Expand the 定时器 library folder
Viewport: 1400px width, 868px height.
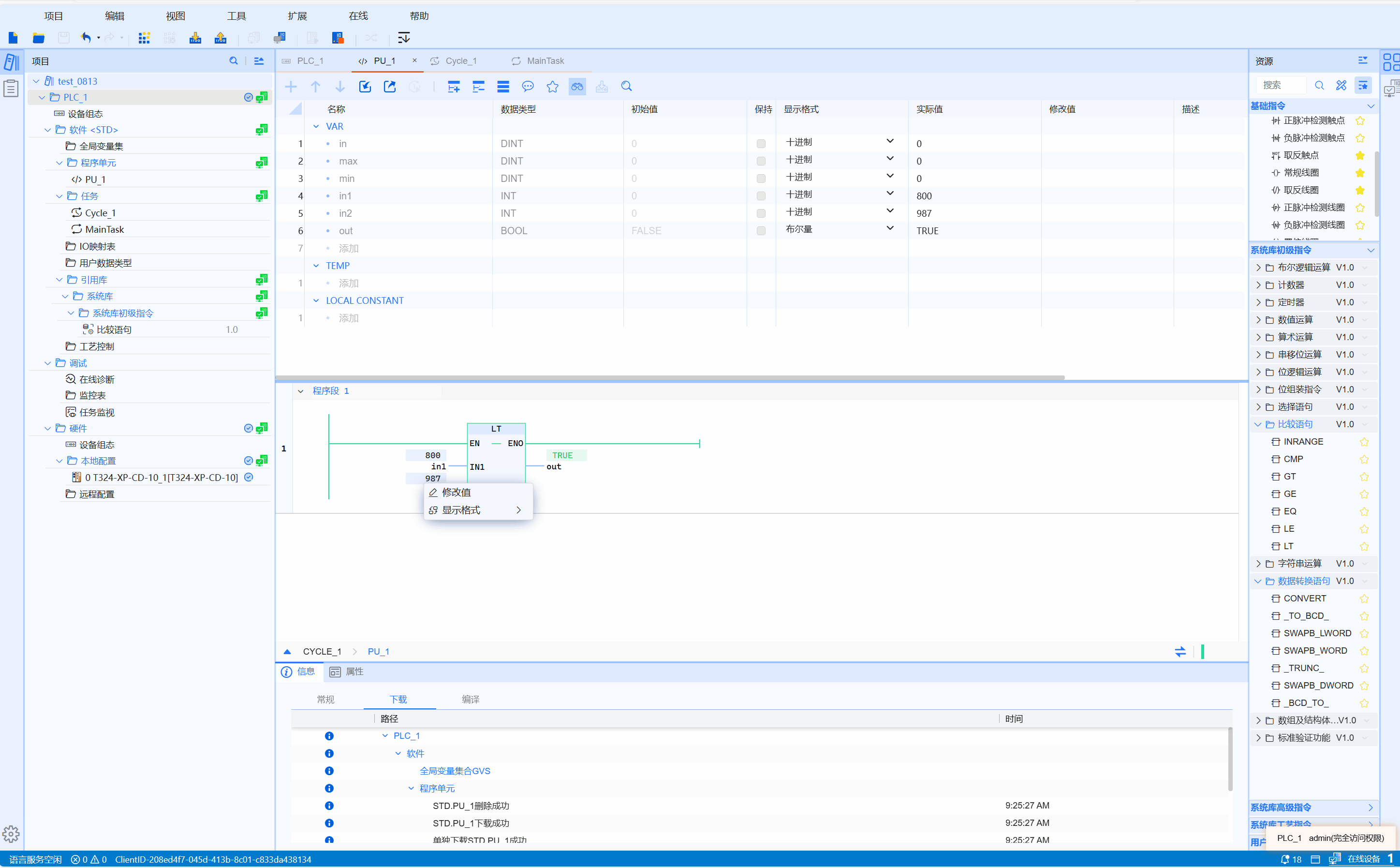(1258, 302)
